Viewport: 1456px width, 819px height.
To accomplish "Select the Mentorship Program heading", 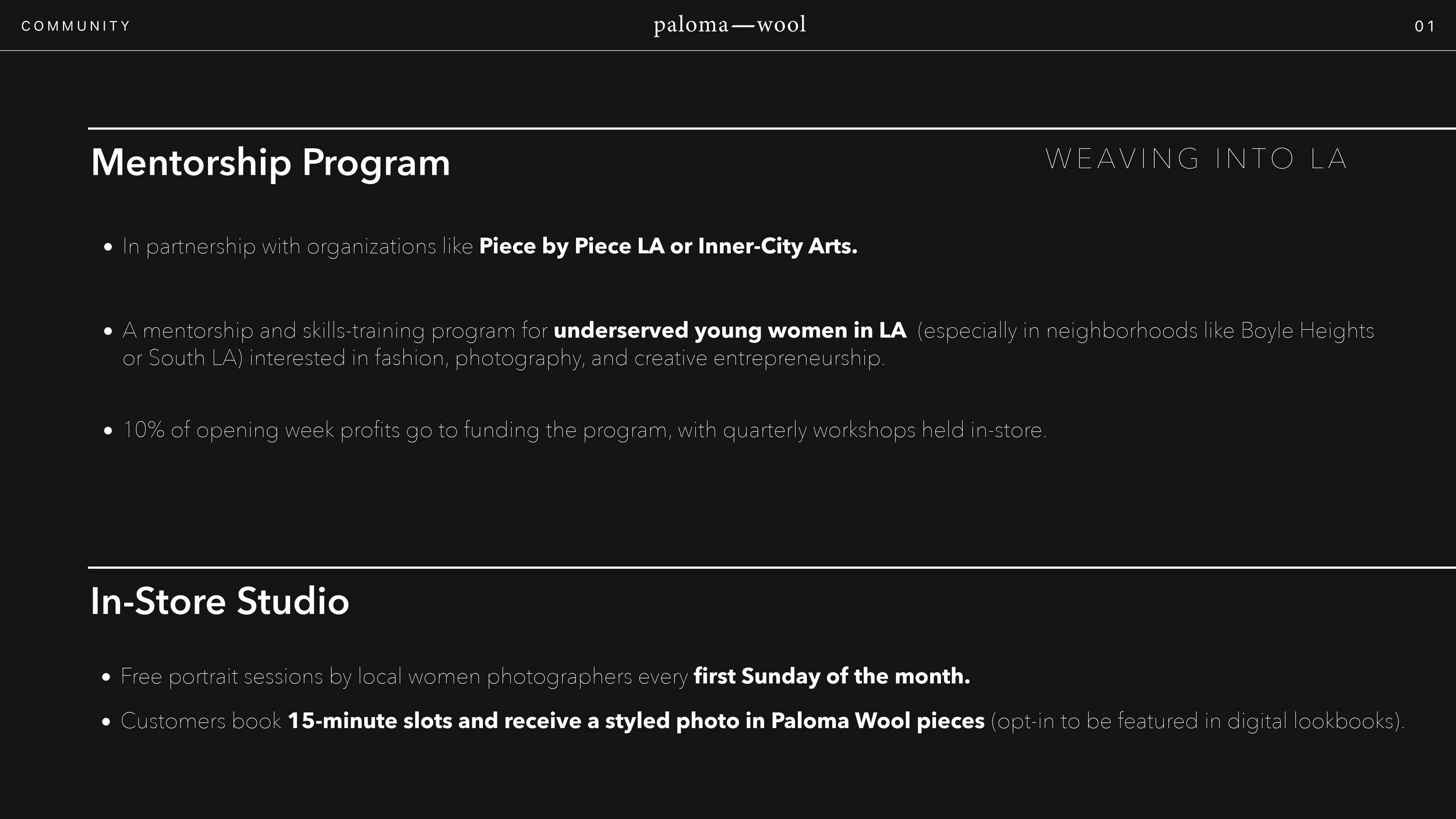I will (270, 163).
